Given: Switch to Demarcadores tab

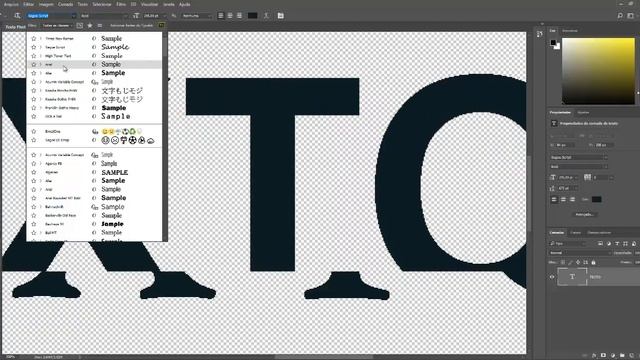Looking at the screenshot, I should 599,233.
